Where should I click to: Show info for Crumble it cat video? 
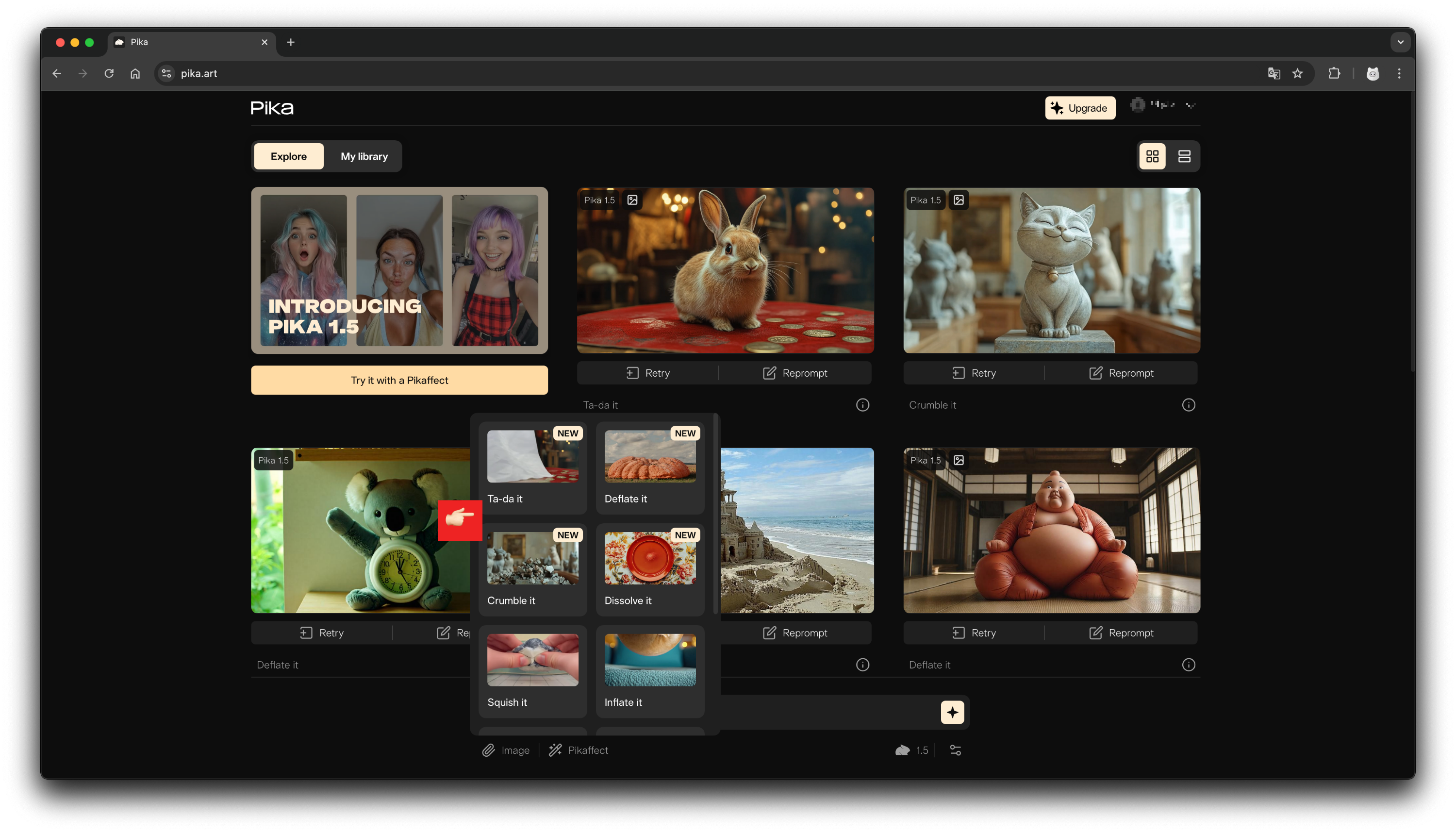tap(1189, 405)
